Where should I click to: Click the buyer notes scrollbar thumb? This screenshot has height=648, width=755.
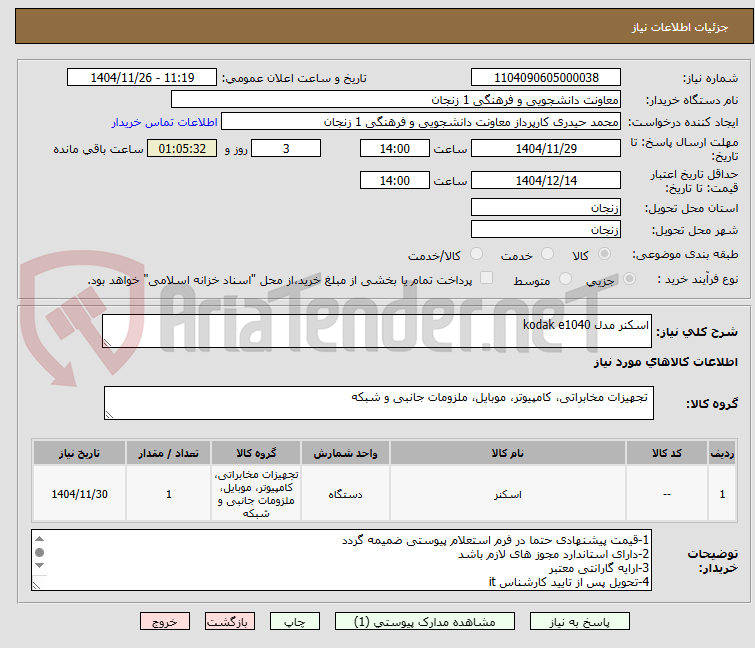pos(39,552)
